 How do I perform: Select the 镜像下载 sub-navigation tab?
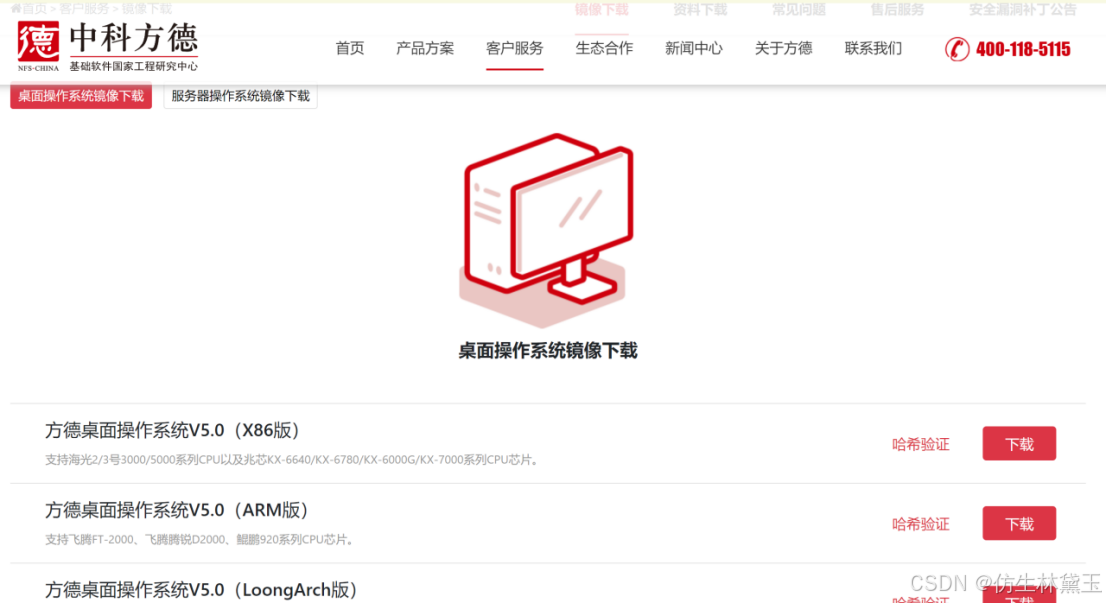pos(602,10)
